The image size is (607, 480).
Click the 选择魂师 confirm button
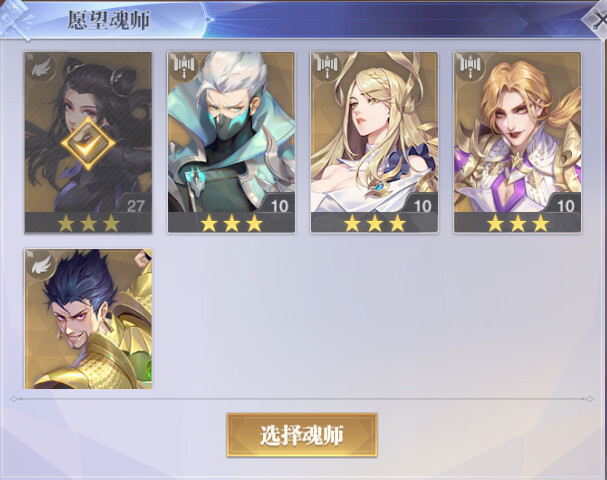302,435
